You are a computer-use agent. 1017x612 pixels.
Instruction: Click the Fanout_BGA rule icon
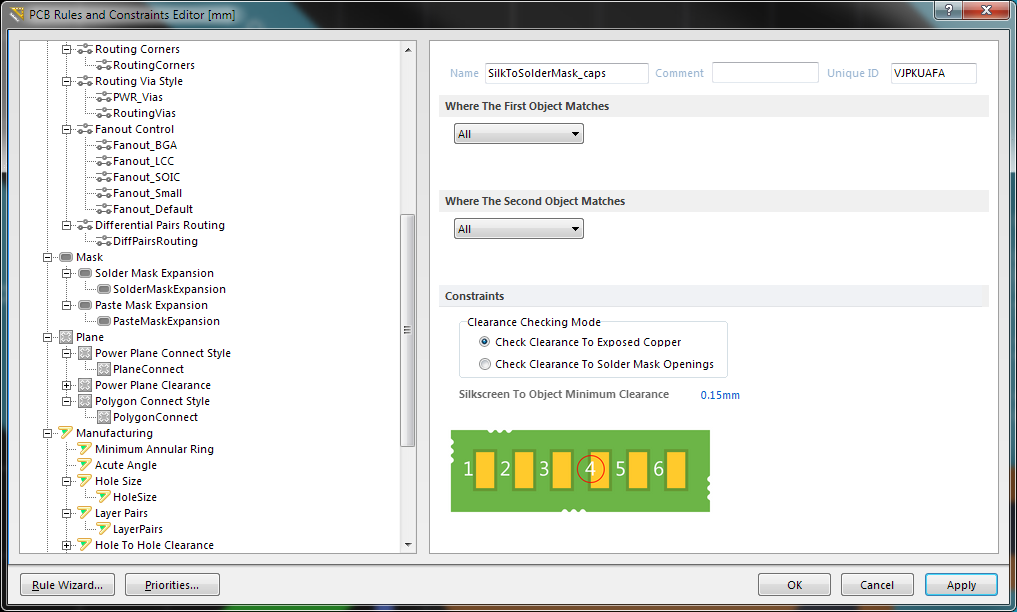[x=103, y=145]
